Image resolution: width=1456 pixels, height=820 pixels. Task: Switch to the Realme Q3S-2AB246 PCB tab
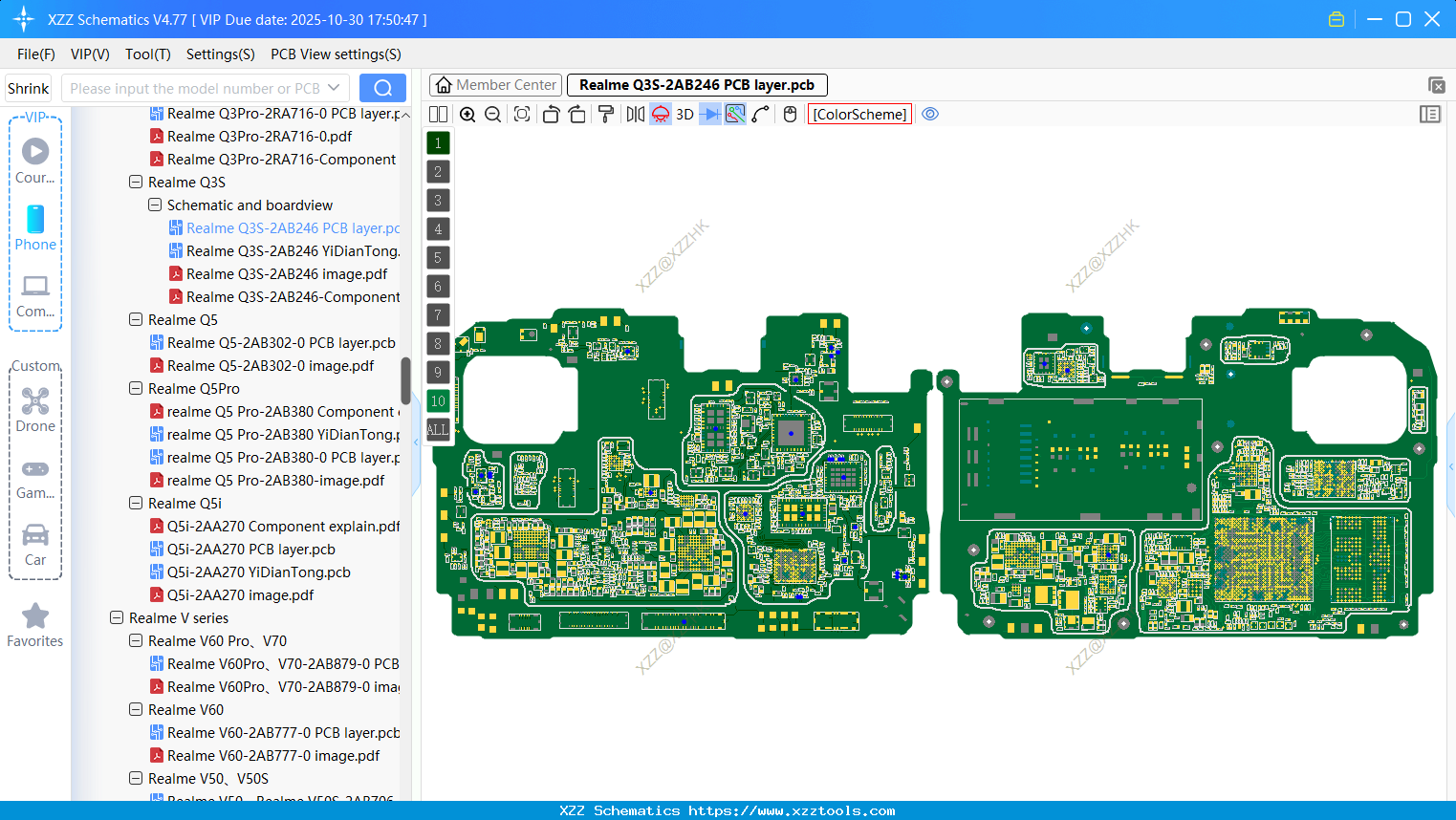point(696,84)
